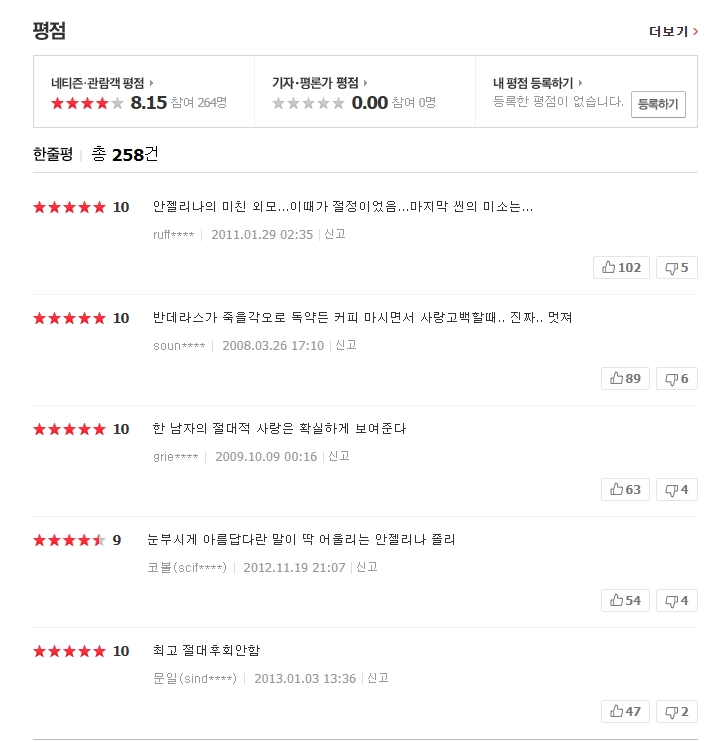Downvote the grie**** review with 4 dislikes
The image size is (726, 742).
pos(677,490)
